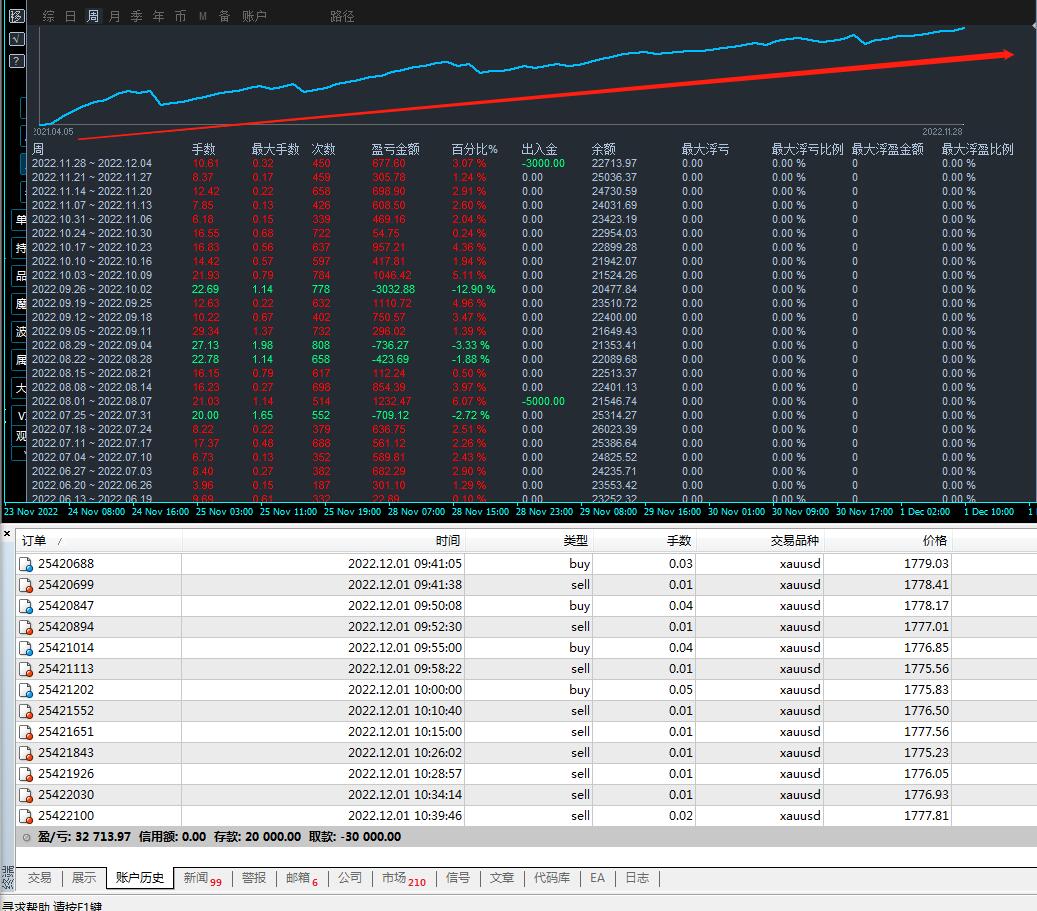Click the √ checkmark icon in sidebar
Viewport: 1037px width, 911px height.
pyautogui.click(x=16, y=39)
